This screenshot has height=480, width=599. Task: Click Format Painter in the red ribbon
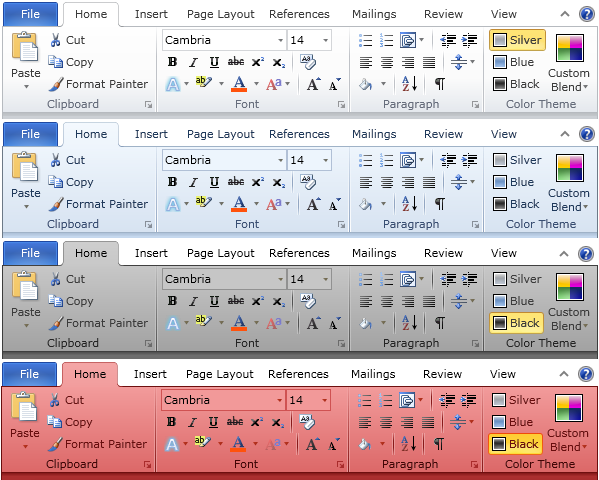click(97, 444)
